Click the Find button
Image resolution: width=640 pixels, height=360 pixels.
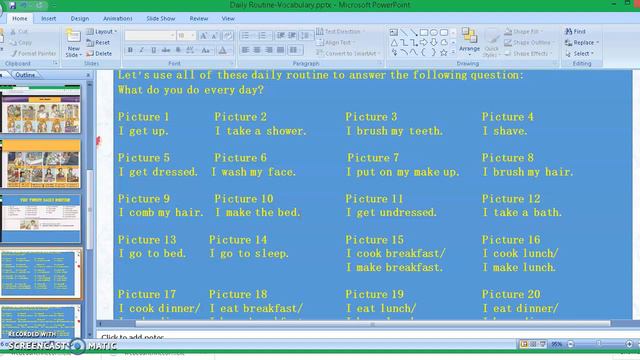click(x=575, y=31)
